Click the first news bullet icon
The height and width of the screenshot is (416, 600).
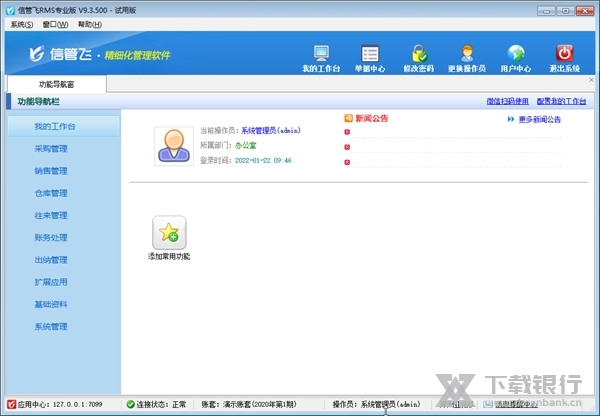347,132
